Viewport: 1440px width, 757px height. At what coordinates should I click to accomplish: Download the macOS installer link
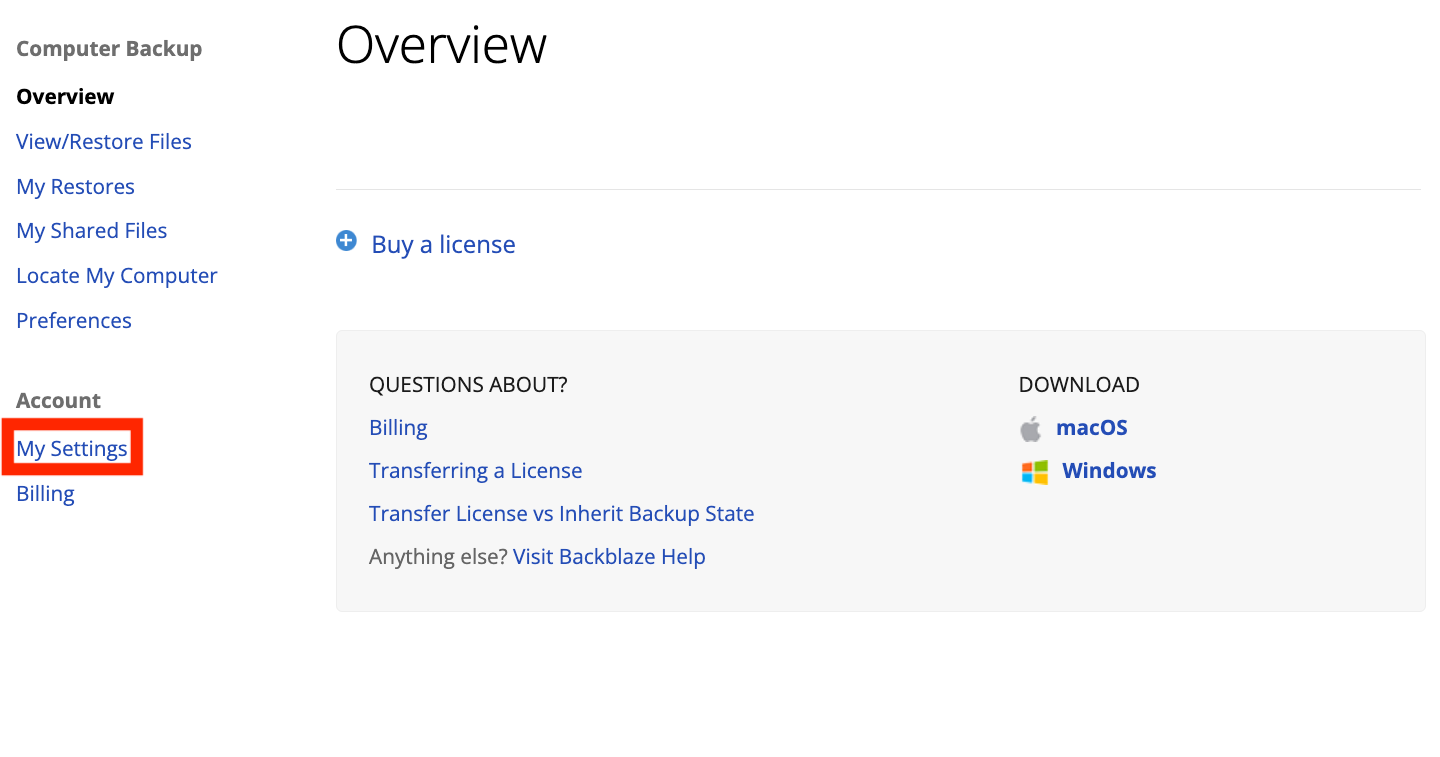[1092, 428]
